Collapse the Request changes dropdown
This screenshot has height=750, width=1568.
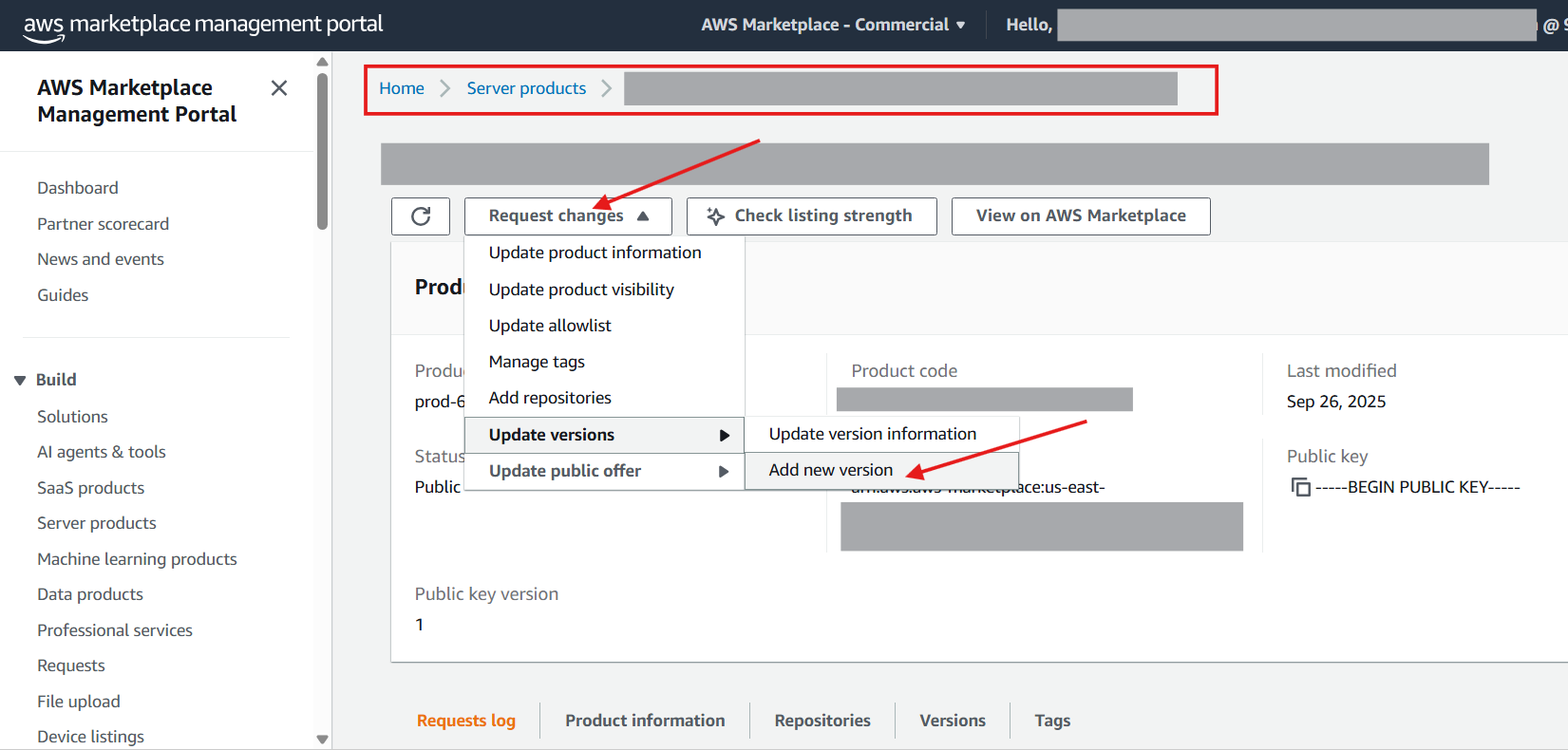568,216
